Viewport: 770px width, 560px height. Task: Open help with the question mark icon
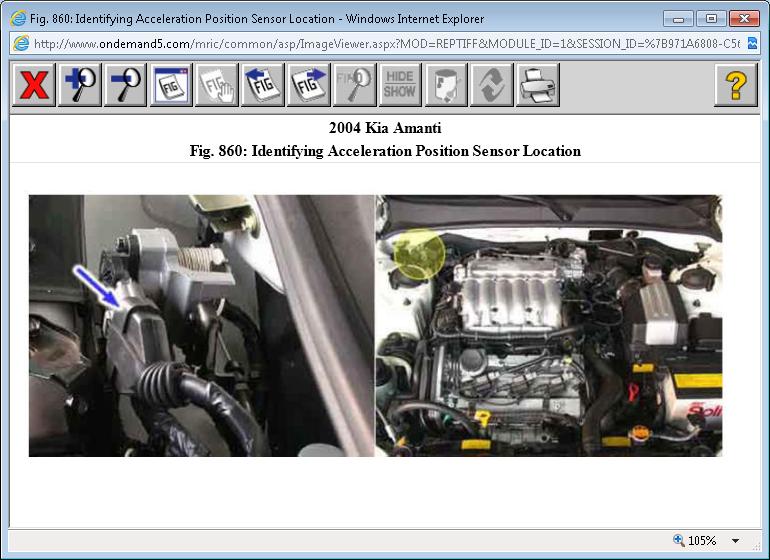(x=736, y=85)
